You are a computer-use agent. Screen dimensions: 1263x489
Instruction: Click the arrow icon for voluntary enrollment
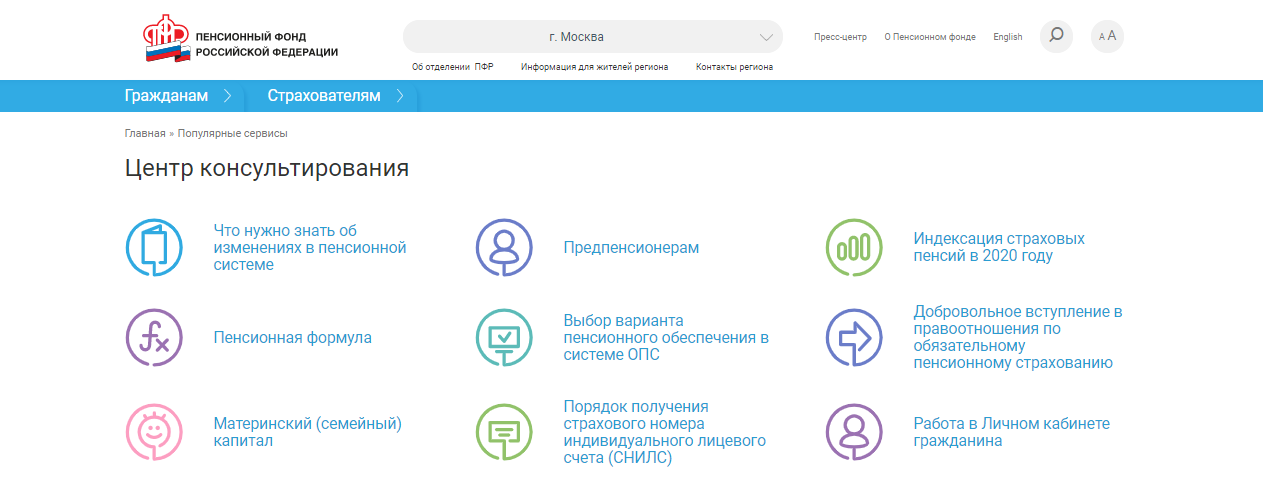[x=854, y=338]
